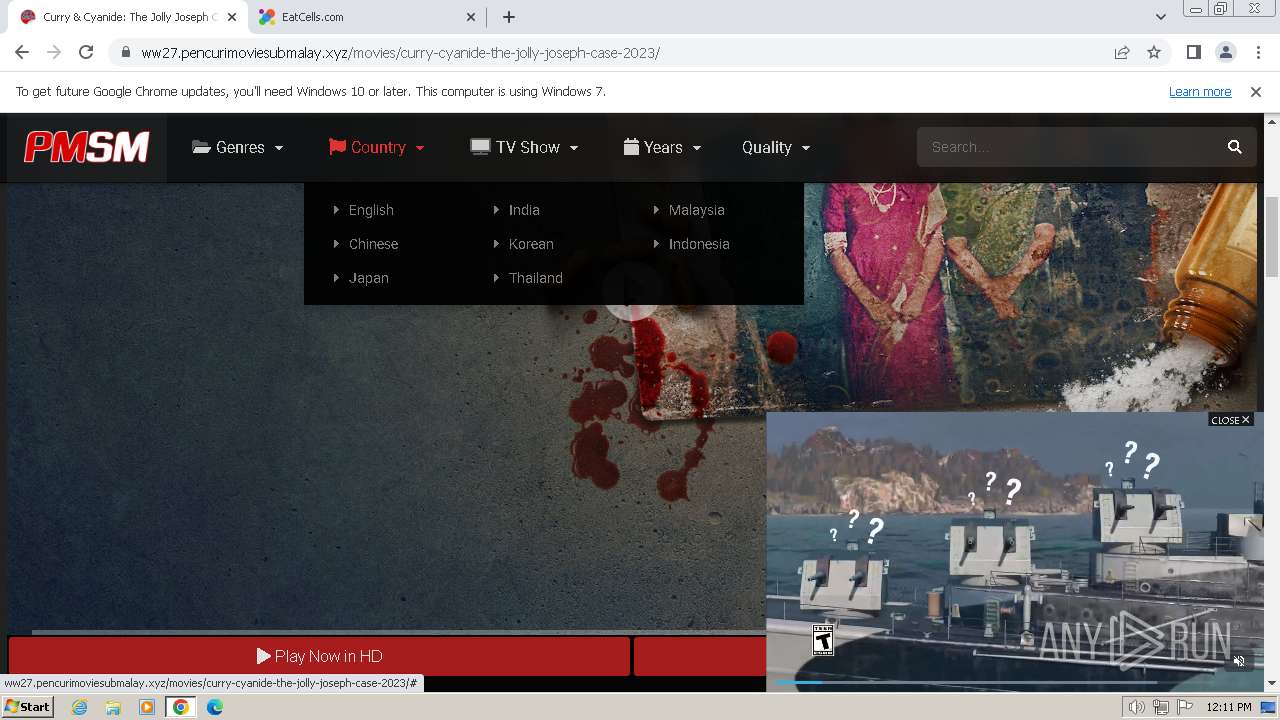Click Chrome icon in taskbar
The width and height of the screenshot is (1280, 720).
[x=181, y=707]
